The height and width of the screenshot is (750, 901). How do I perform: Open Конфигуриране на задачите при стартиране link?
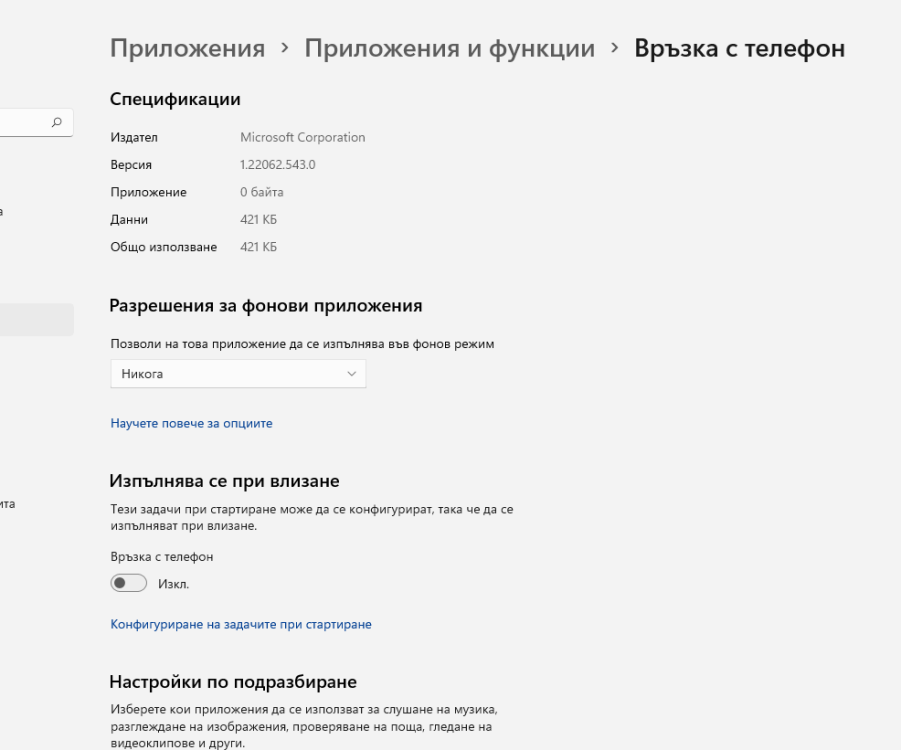[x=241, y=625]
